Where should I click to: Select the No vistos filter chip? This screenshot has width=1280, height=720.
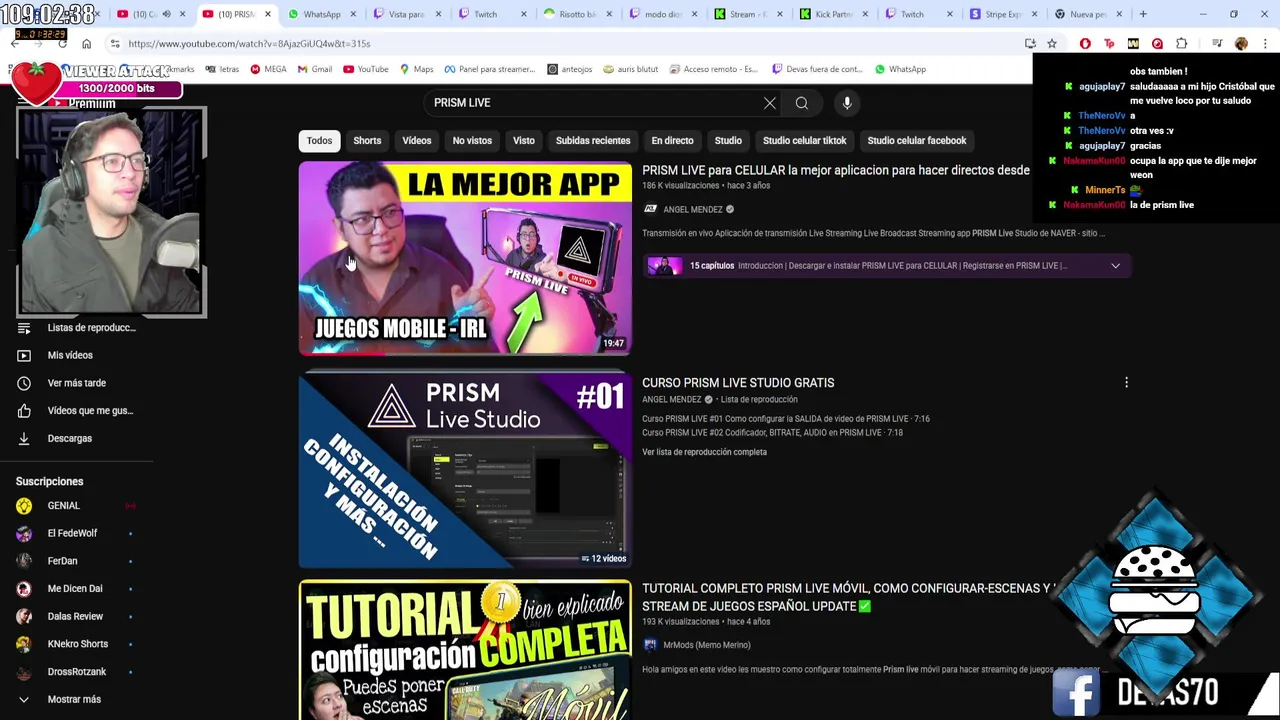click(x=472, y=141)
